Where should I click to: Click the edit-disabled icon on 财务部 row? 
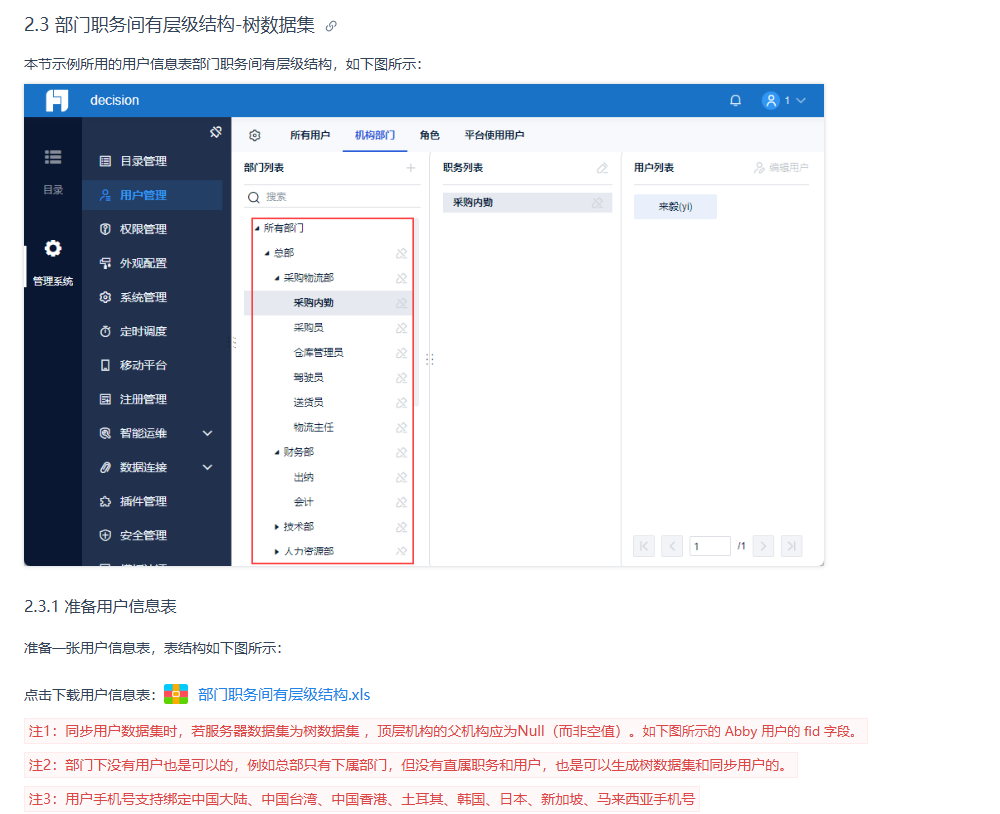[401, 452]
